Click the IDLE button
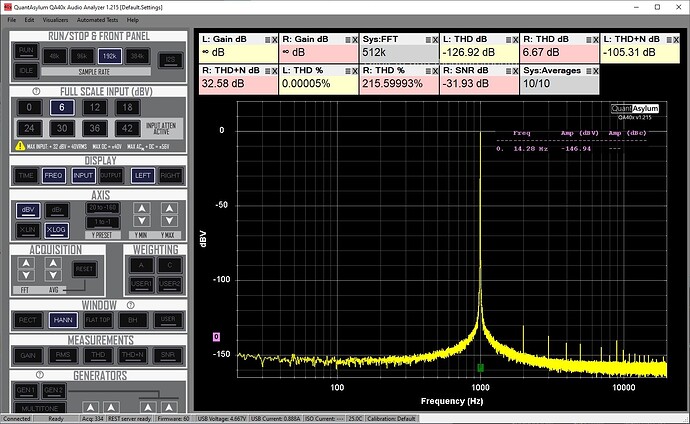The height and width of the screenshot is (424, 690). point(26,70)
